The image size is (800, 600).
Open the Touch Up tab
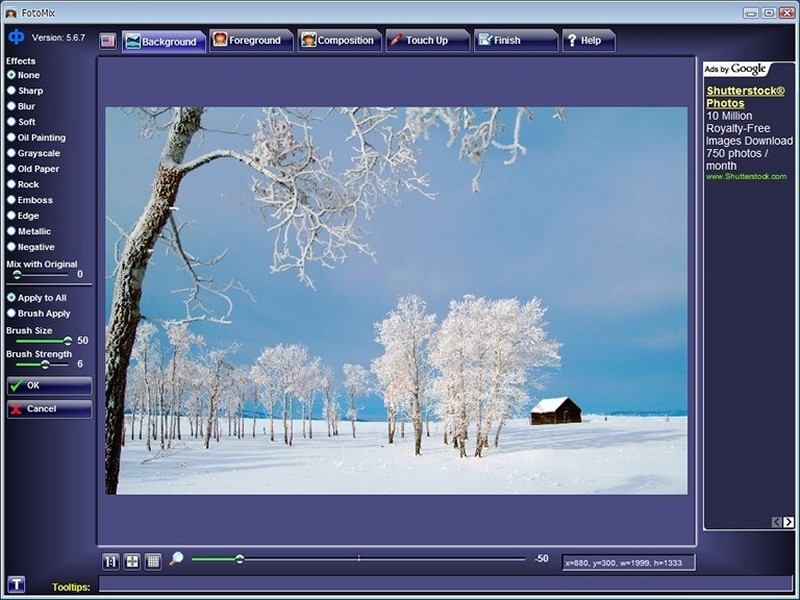(428, 40)
